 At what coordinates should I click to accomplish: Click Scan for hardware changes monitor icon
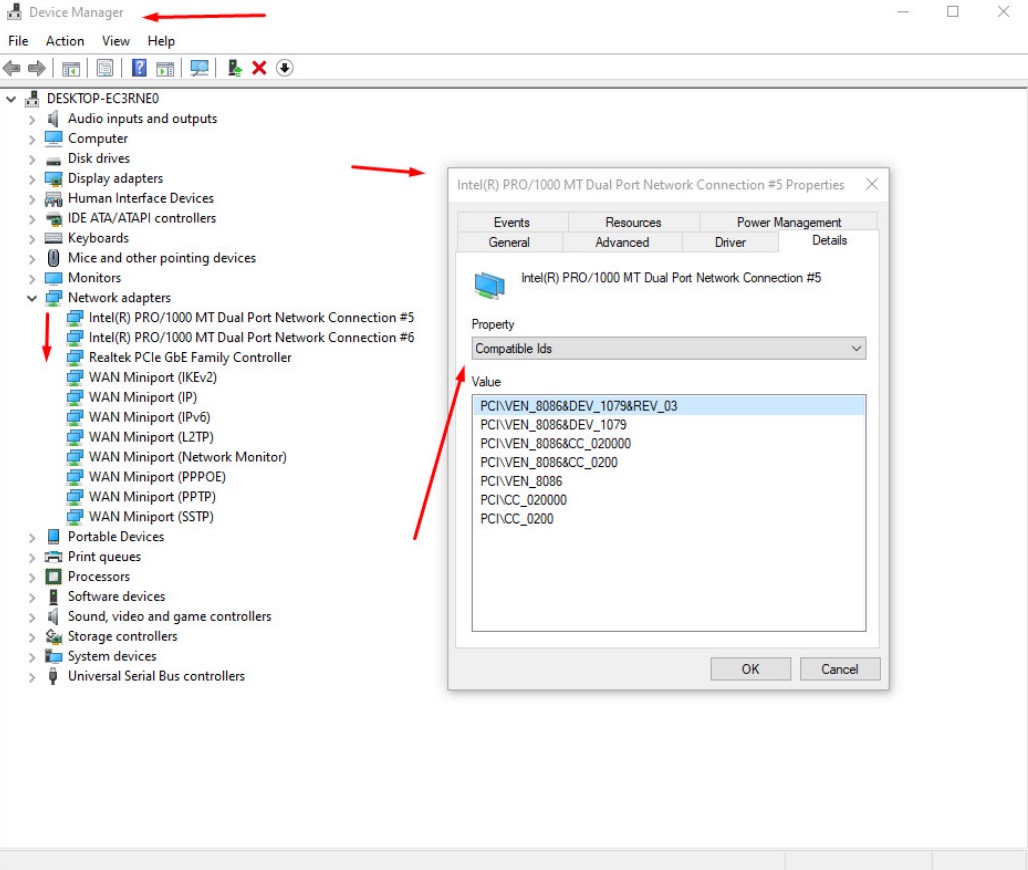click(x=199, y=68)
